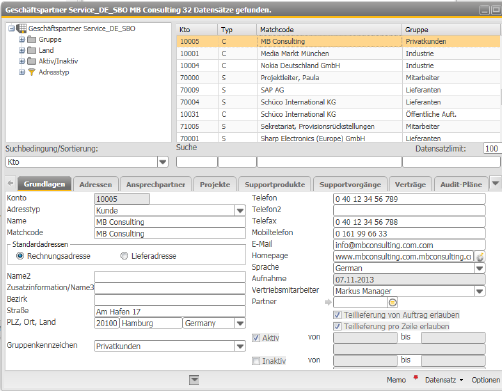Open the Optionen button
Screen dimensions: 502x391
click(x=486, y=380)
